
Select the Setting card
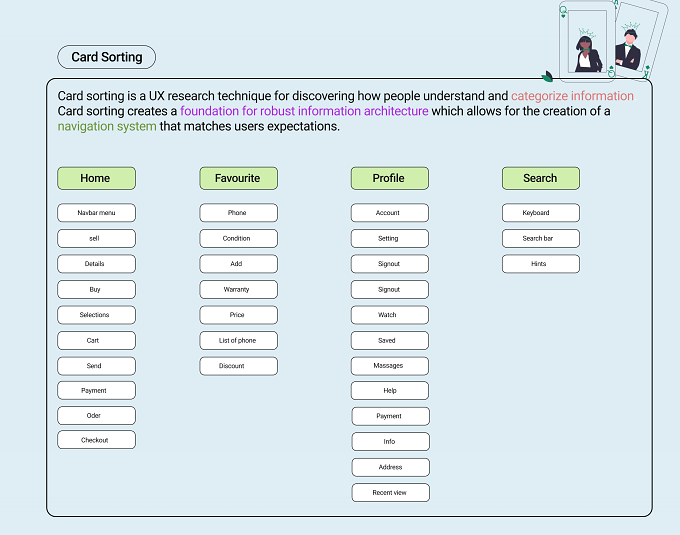(390, 238)
